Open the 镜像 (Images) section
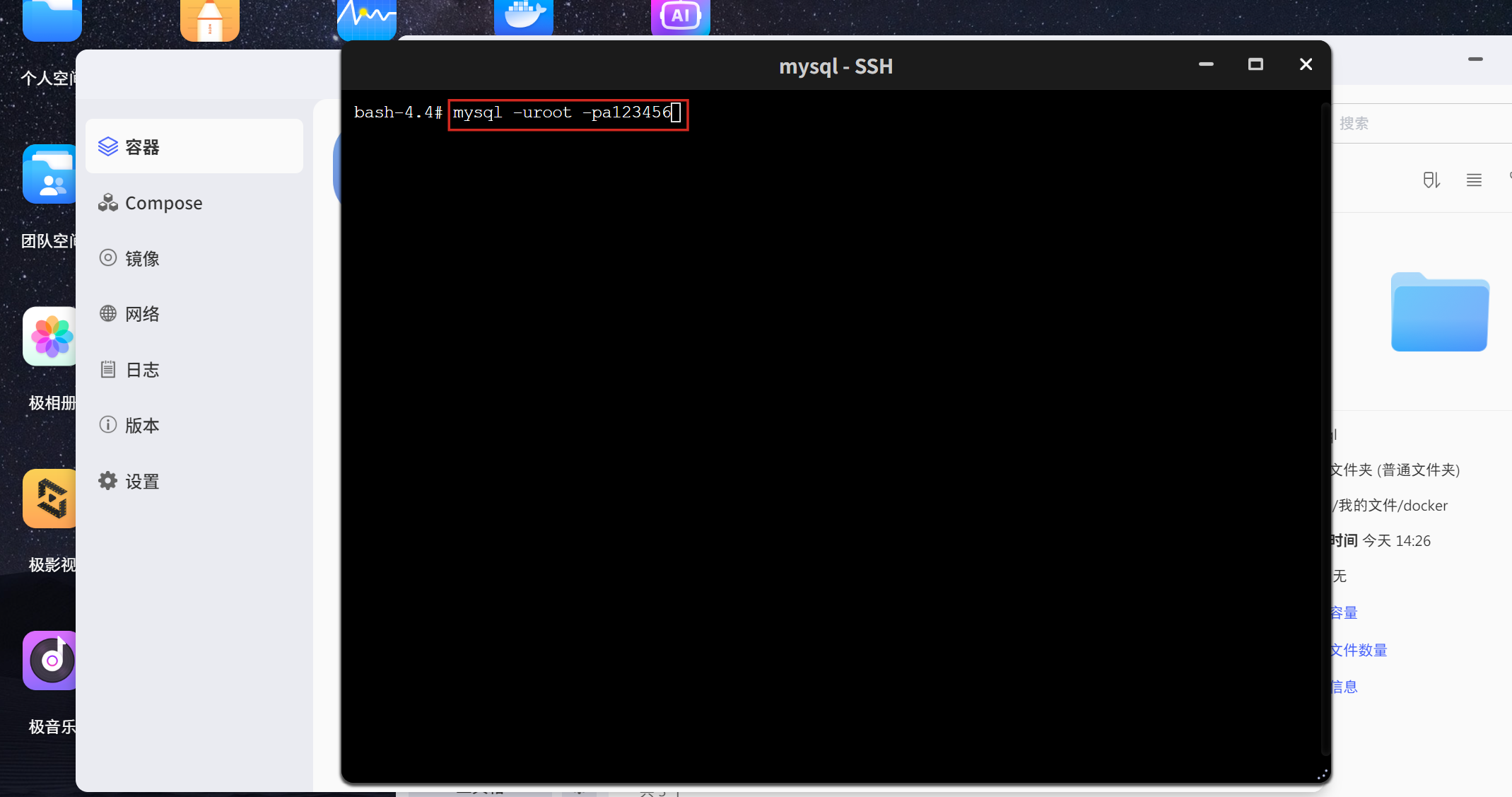 coord(141,258)
